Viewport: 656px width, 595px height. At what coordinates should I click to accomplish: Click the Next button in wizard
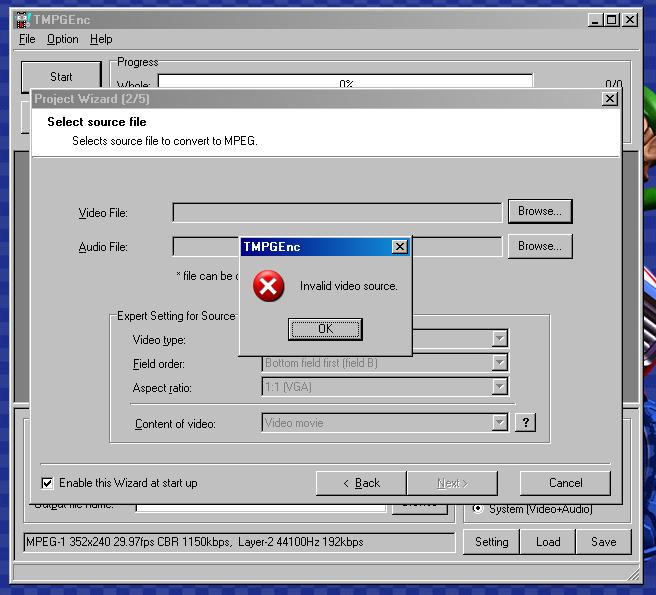coord(452,483)
